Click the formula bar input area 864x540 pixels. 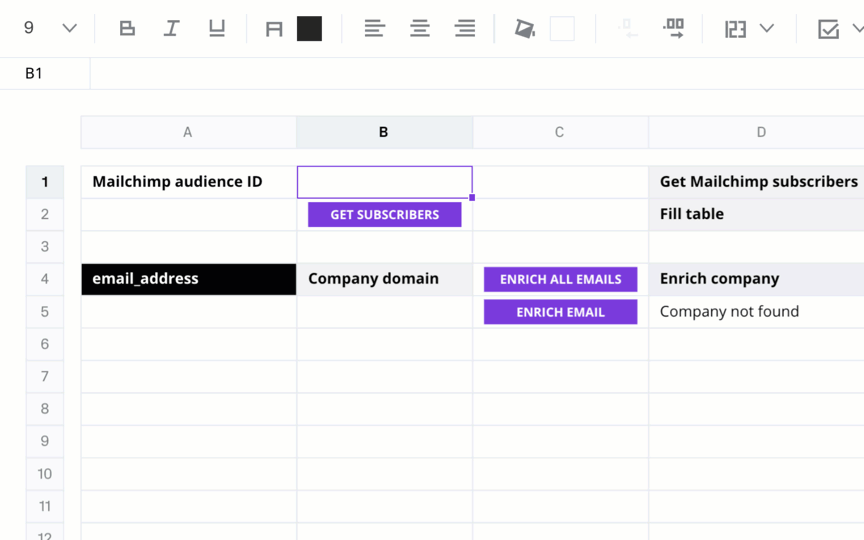pyautogui.click(x=477, y=73)
